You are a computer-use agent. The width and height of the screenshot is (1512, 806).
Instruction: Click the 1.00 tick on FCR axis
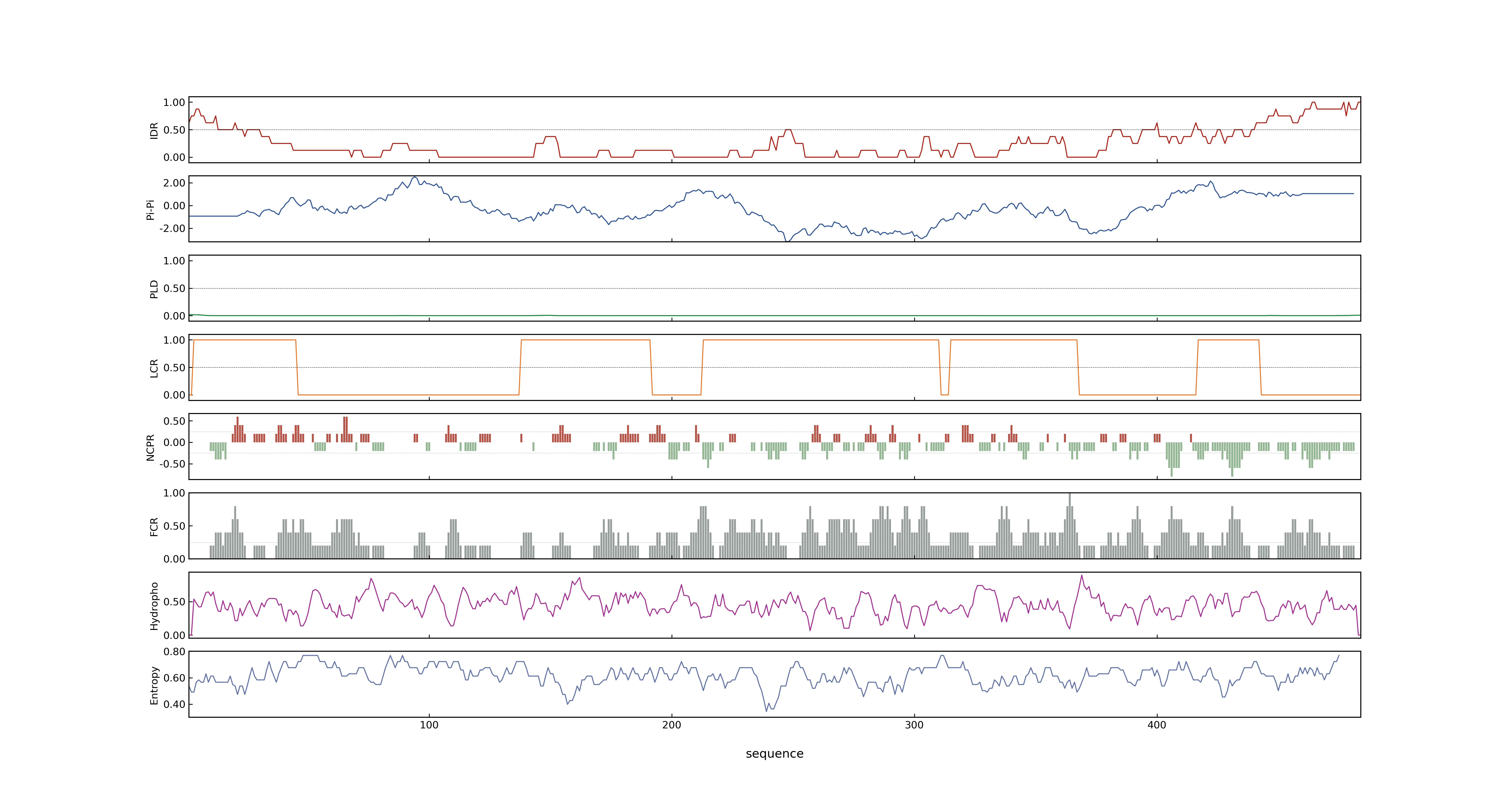point(174,493)
